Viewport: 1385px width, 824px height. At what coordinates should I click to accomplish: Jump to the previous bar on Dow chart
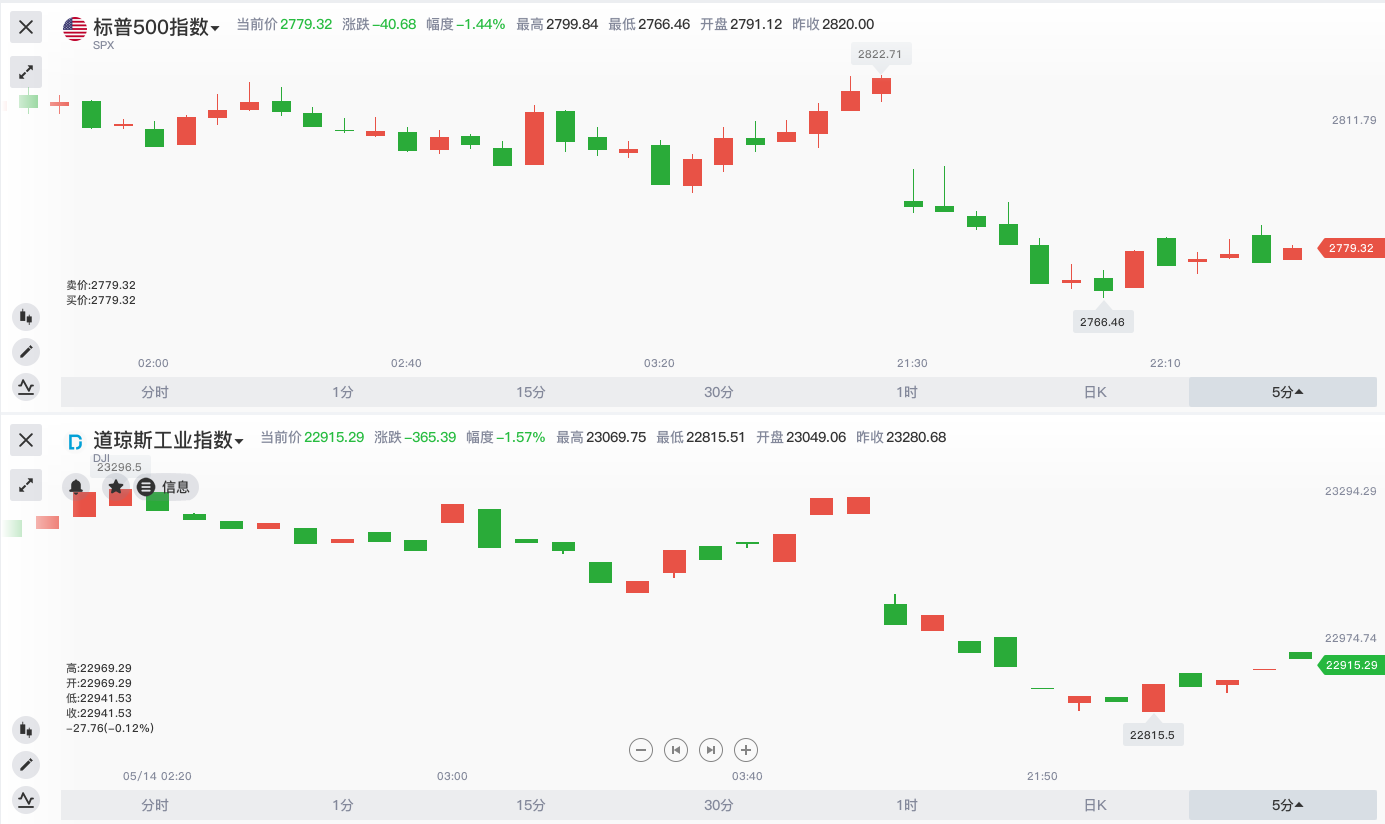(676, 749)
